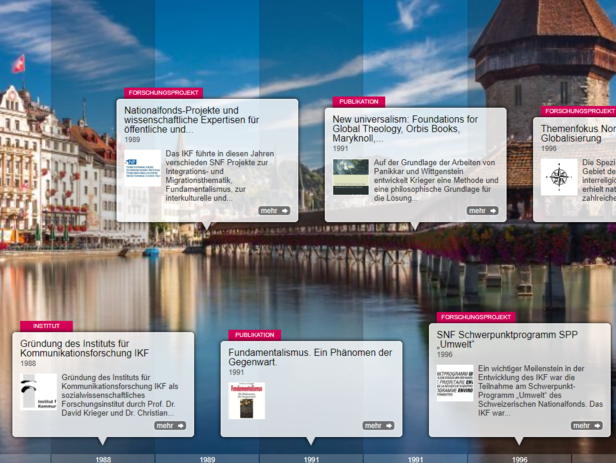Select the IKF institute logo thumbnail
This screenshot has height=463, width=616.
pos(39,392)
